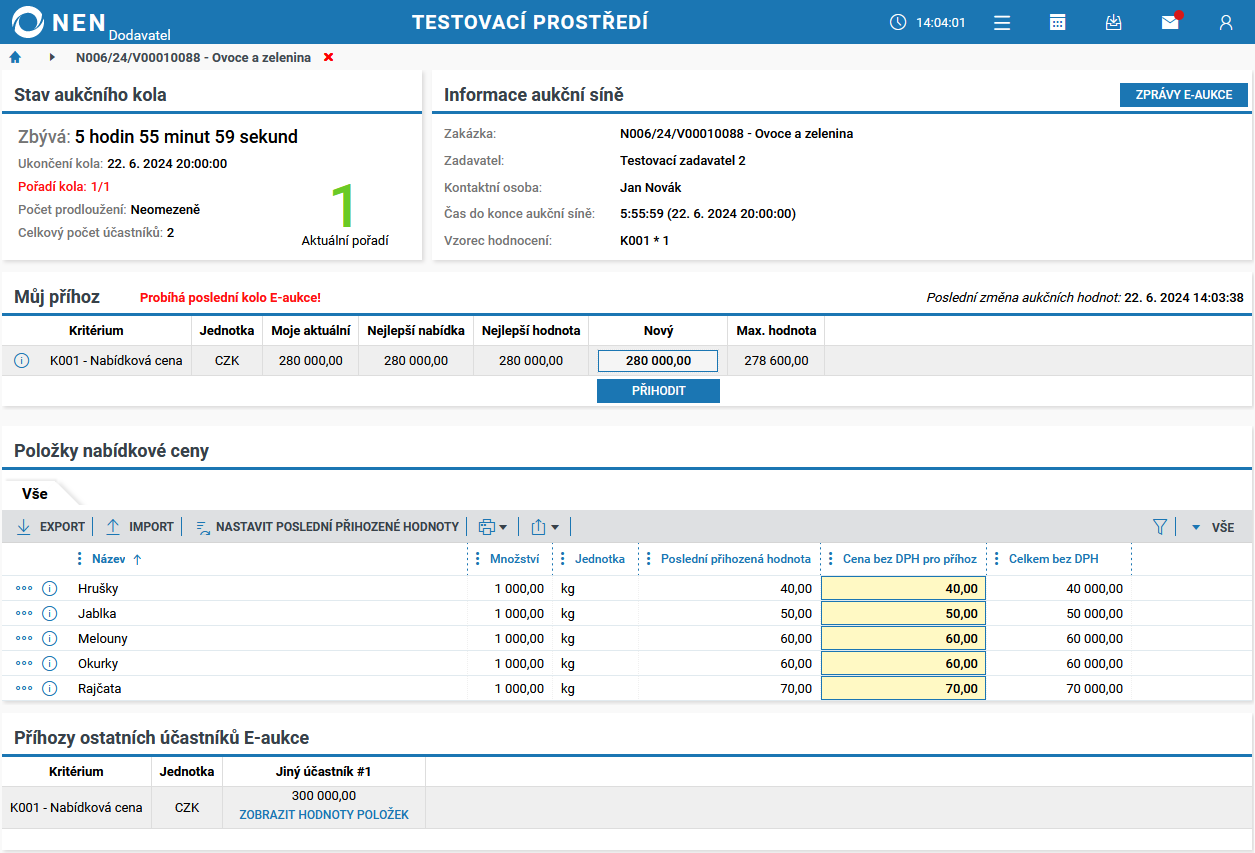Click the NEN Dodavatel logo

click(x=90, y=22)
